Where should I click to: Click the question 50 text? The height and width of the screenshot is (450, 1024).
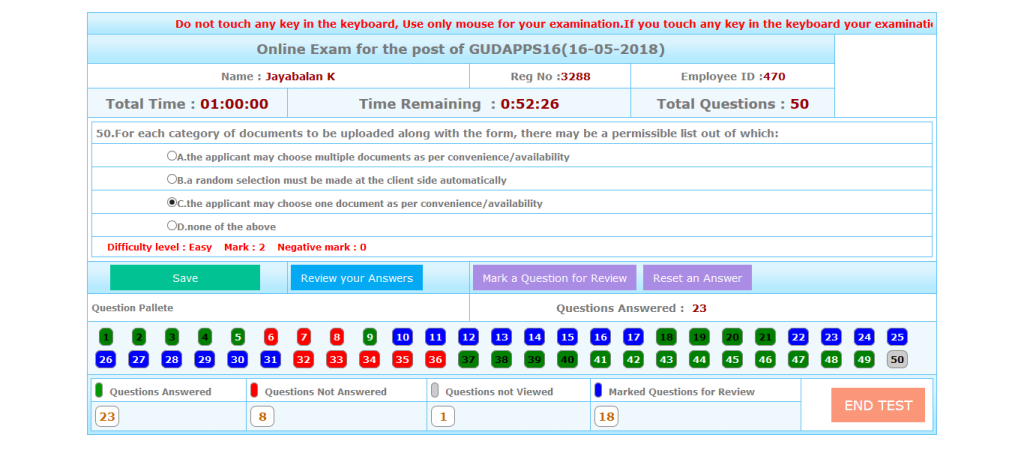[438, 133]
